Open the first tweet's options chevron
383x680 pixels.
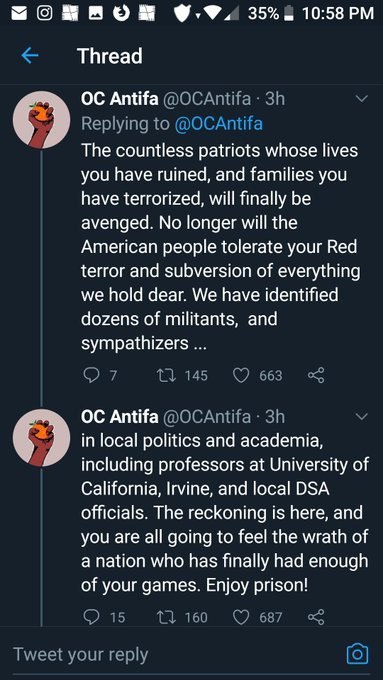tap(361, 99)
